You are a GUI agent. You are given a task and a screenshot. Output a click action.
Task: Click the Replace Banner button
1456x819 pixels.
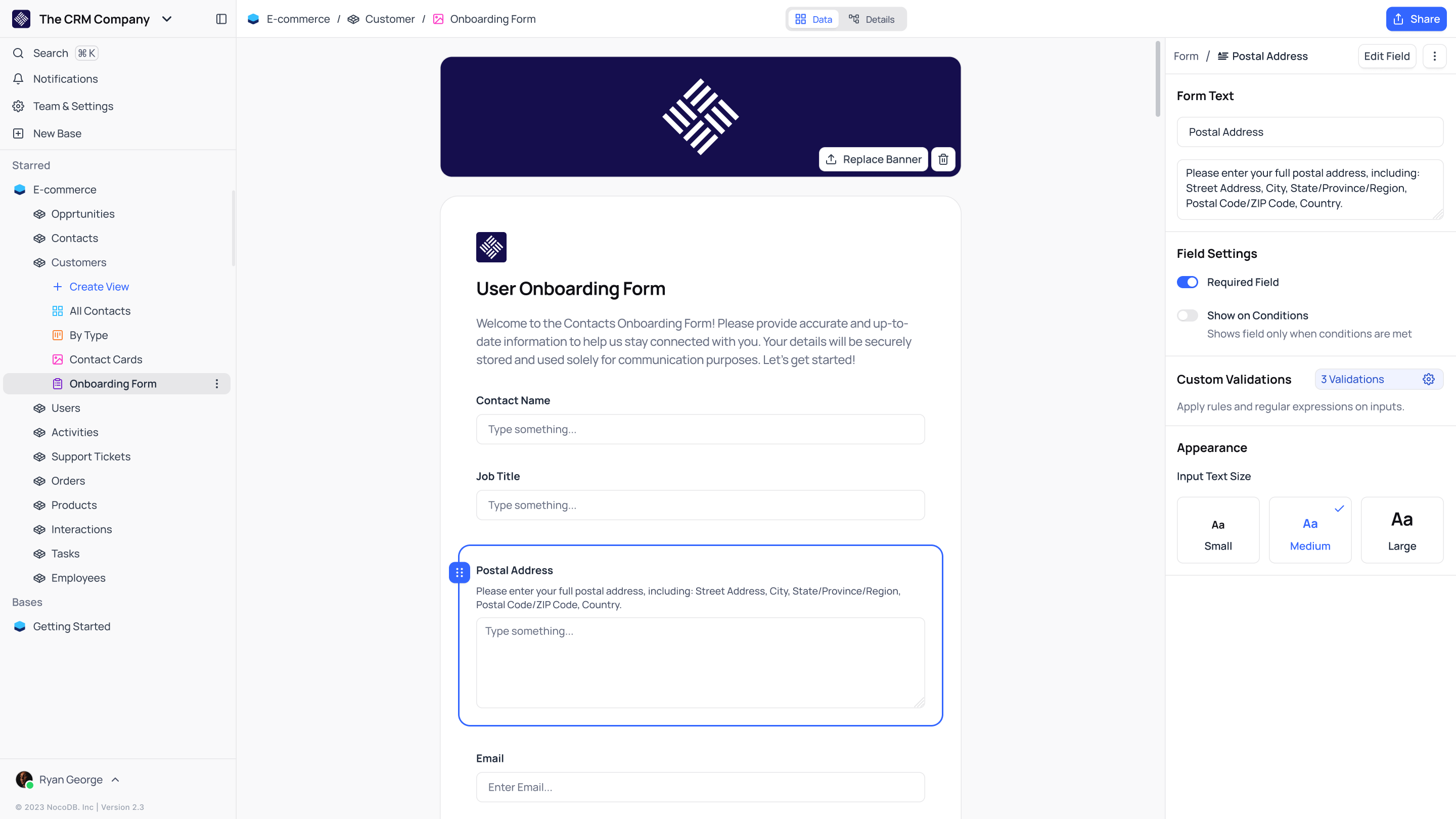coord(873,159)
